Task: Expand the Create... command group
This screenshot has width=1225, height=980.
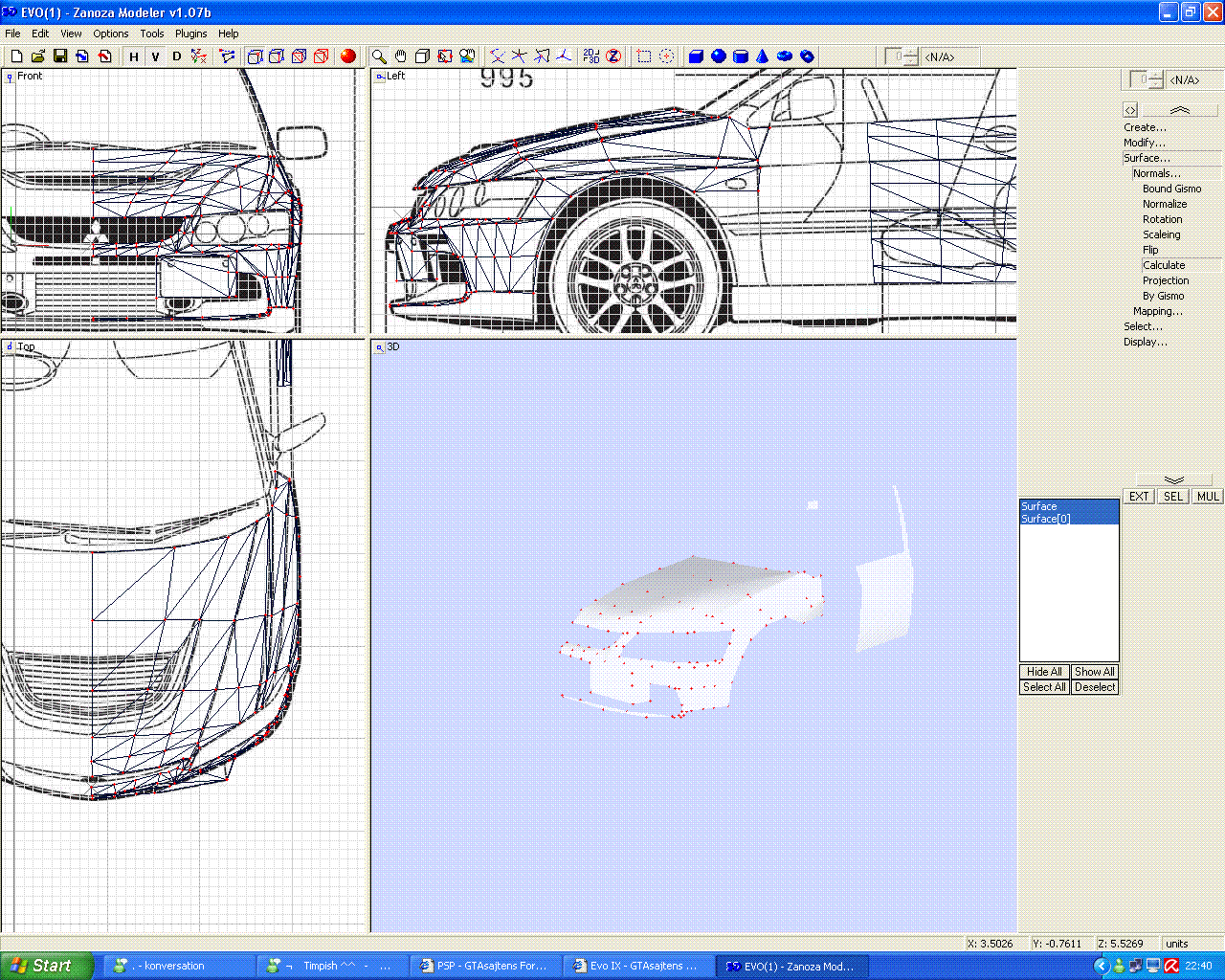Action: point(1145,127)
